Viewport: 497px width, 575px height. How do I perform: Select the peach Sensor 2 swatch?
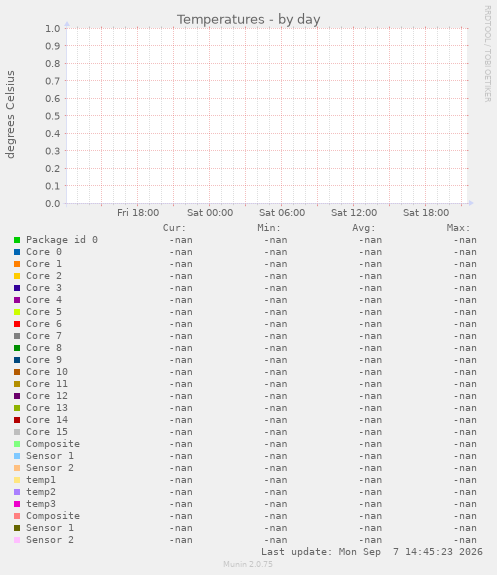pos(17,468)
